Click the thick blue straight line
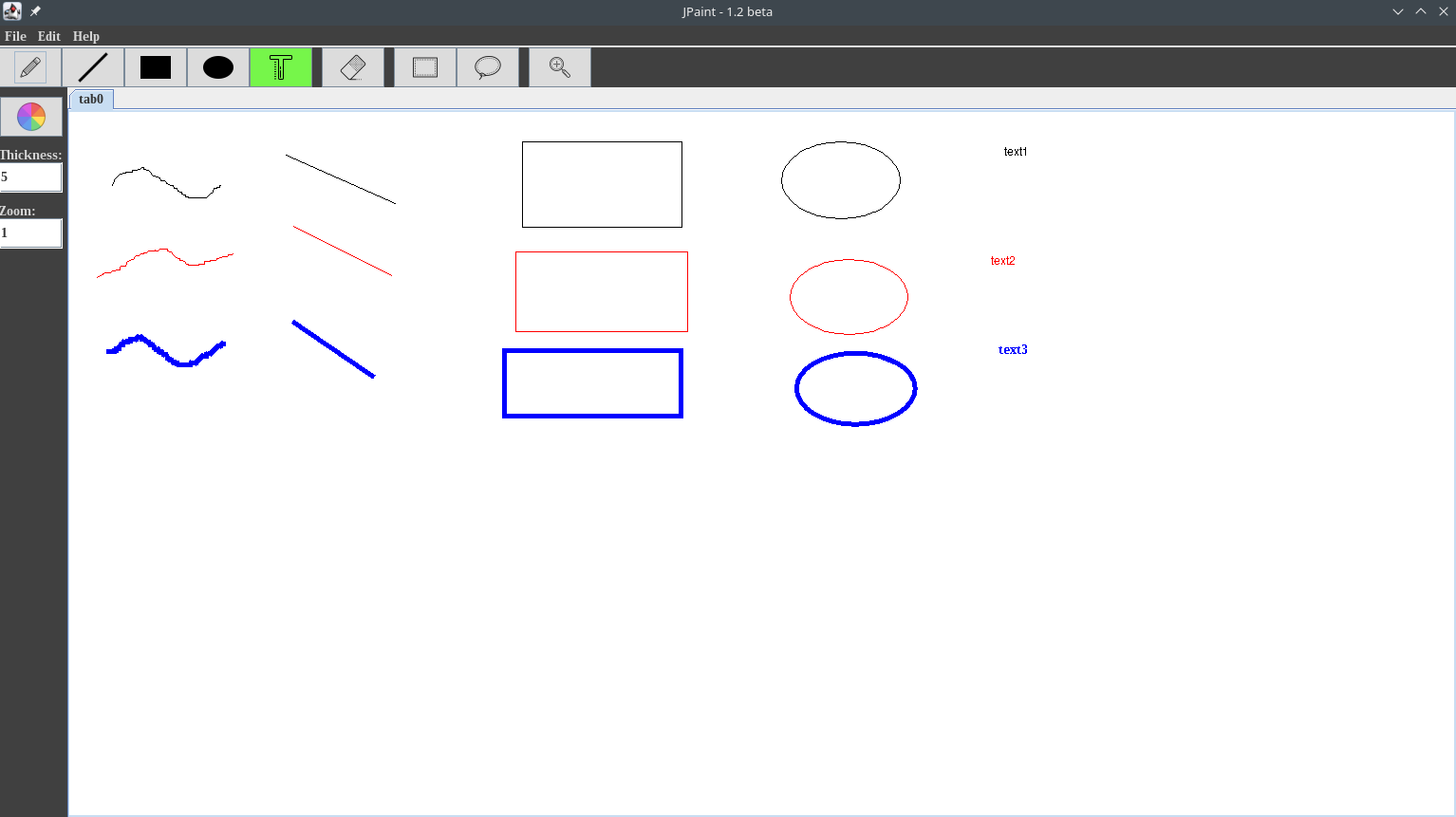This screenshot has width=1456, height=817. click(x=333, y=349)
